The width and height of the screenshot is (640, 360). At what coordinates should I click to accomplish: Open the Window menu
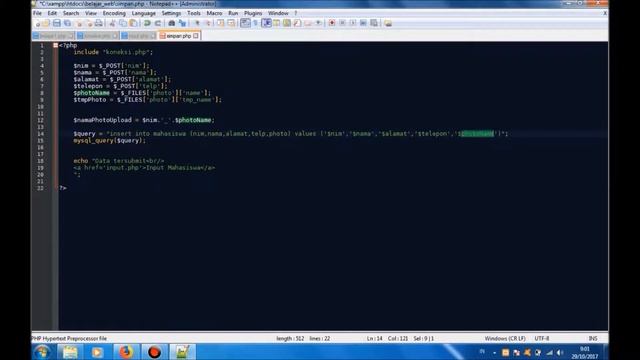pos(278,13)
